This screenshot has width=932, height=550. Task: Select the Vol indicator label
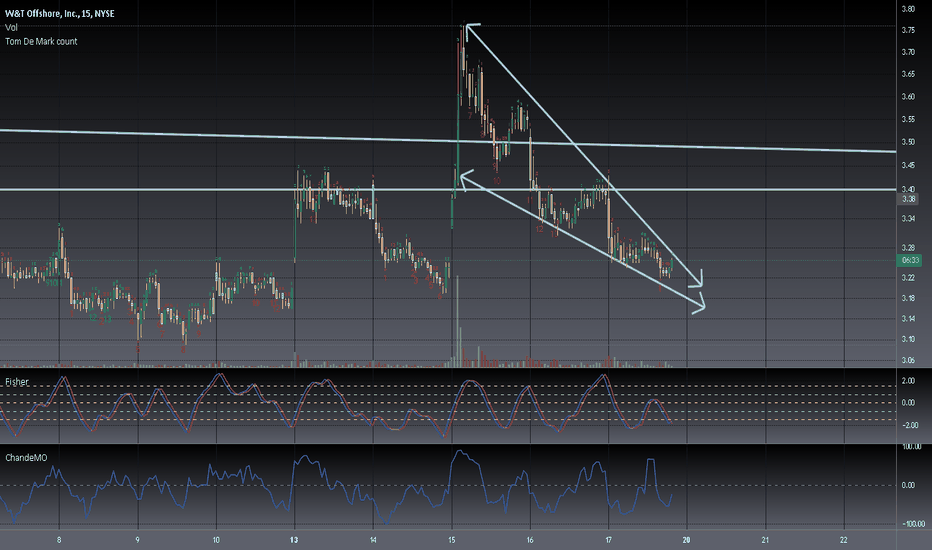[11, 27]
